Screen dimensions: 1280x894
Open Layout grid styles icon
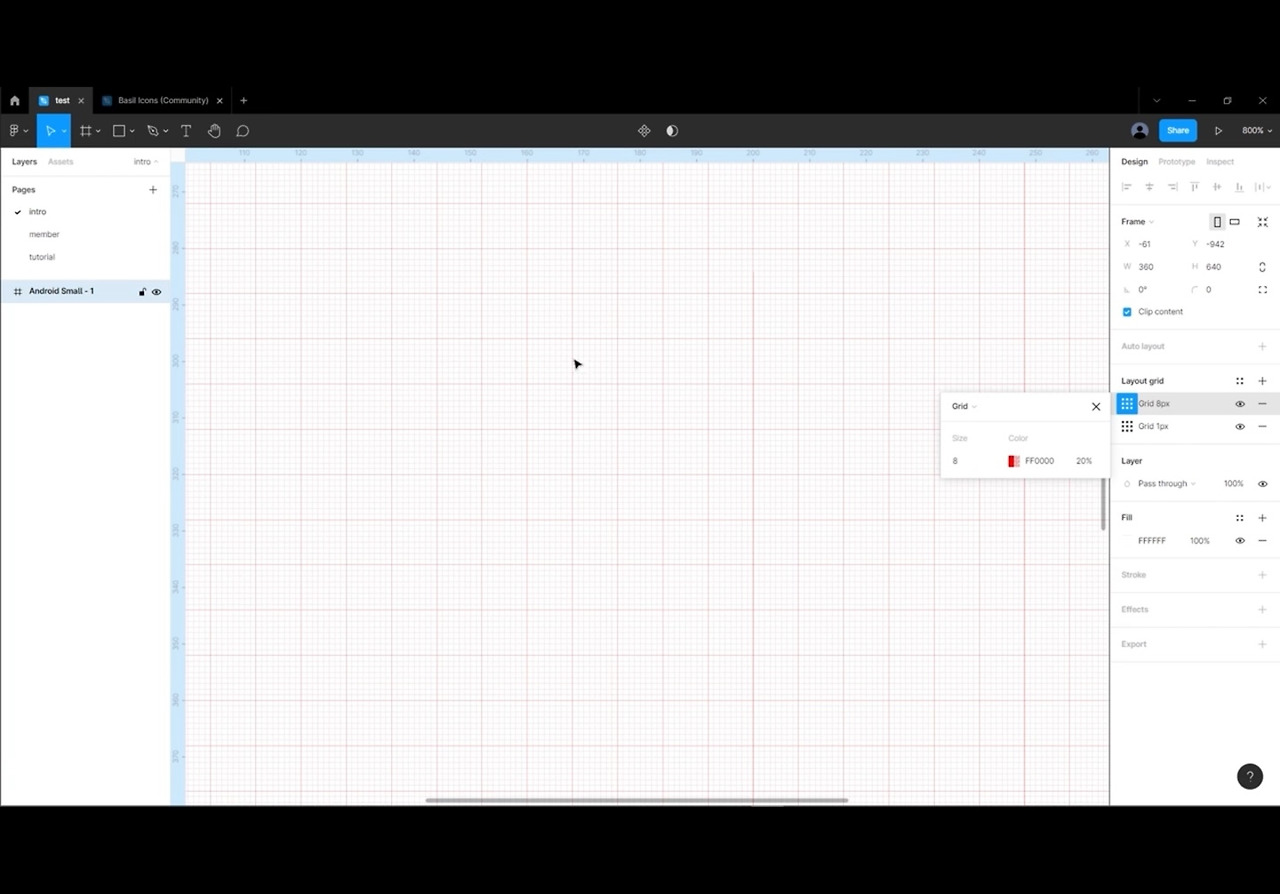[x=1240, y=381]
